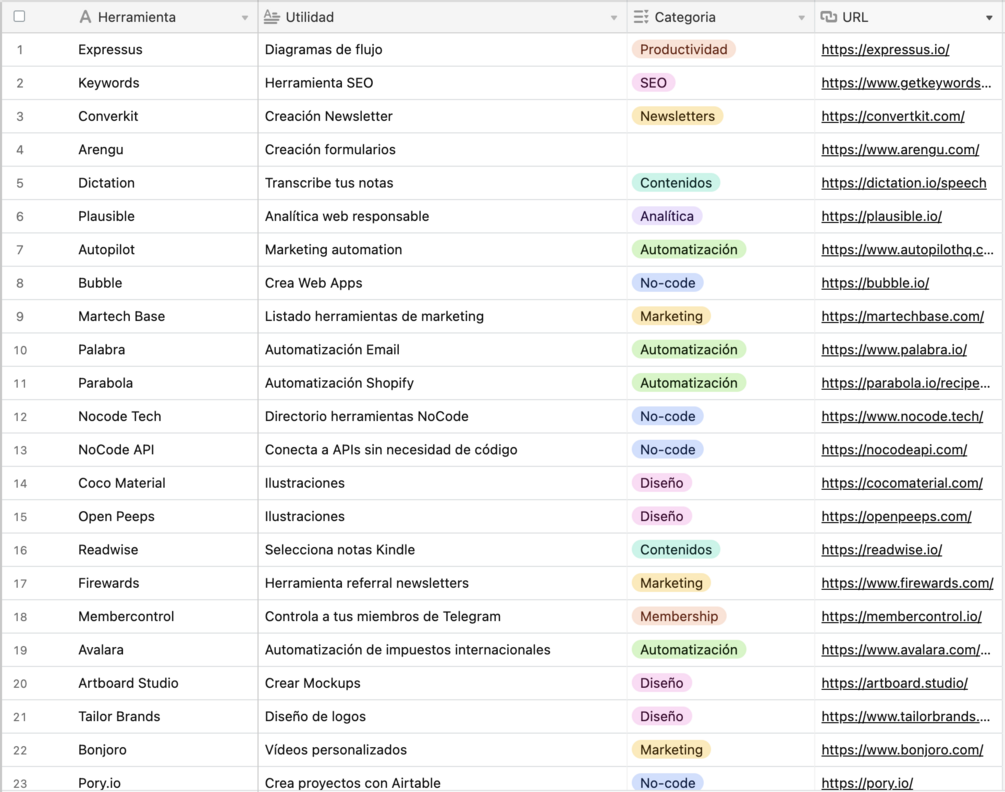Open the arengu.com link

click(900, 150)
